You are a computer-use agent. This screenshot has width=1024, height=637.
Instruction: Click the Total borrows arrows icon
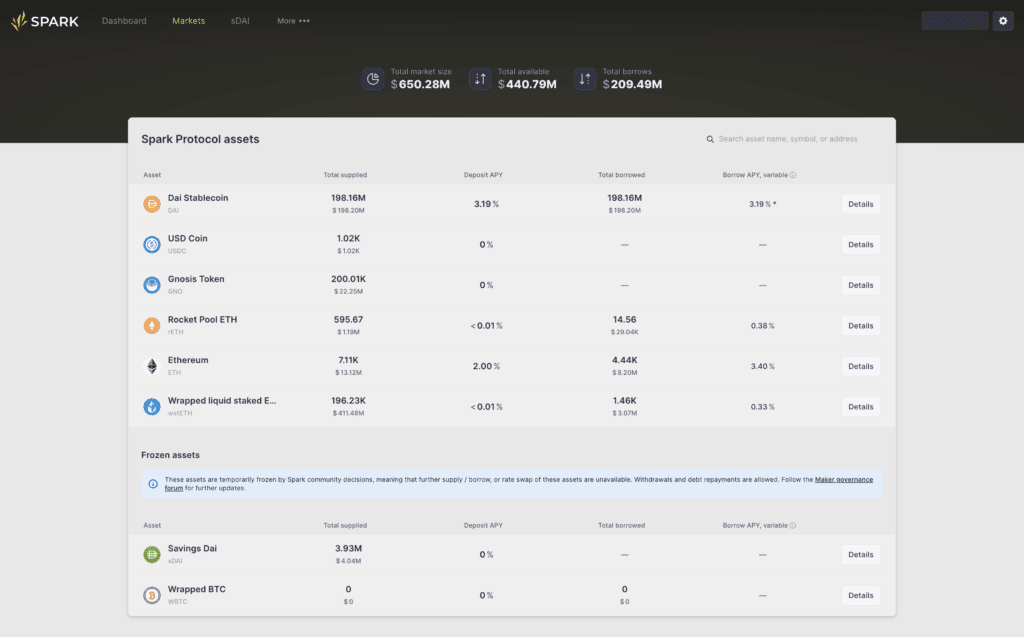[x=585, y=79]
